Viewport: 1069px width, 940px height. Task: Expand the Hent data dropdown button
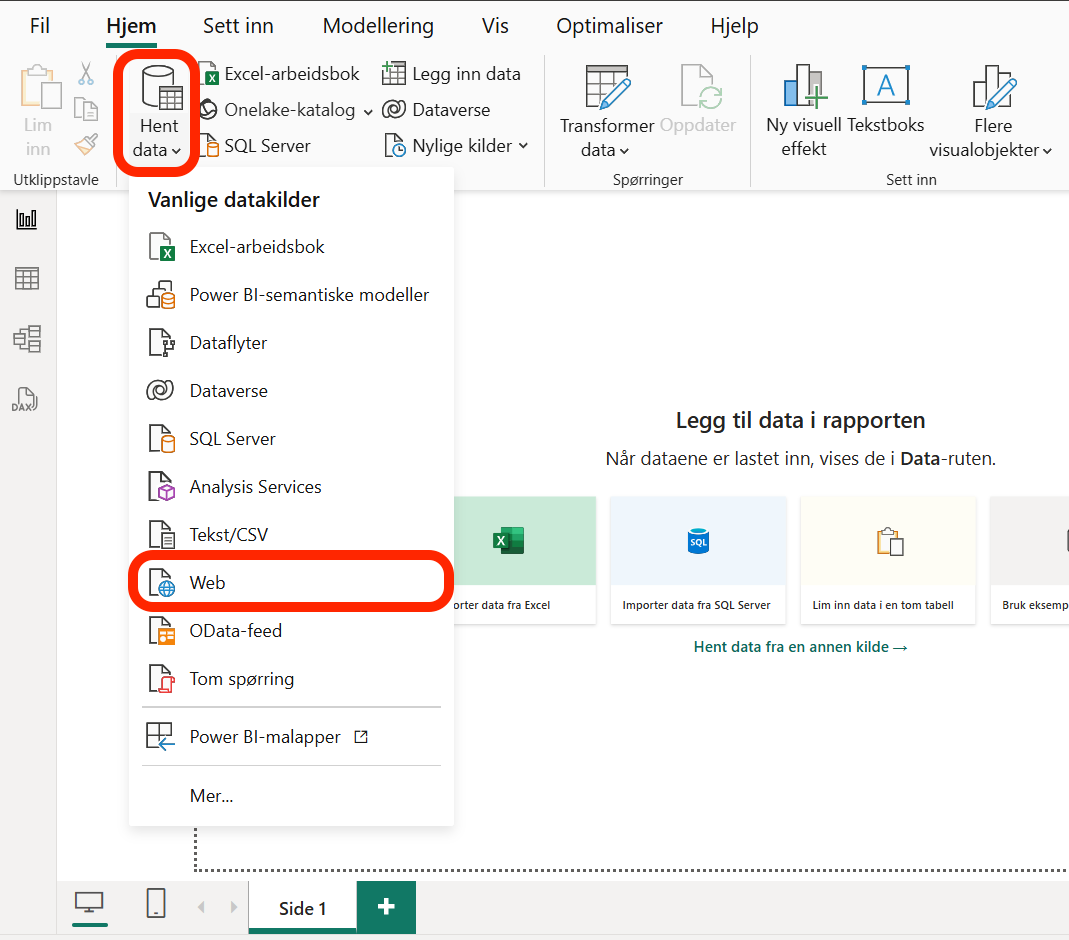(x=156, y=112)
